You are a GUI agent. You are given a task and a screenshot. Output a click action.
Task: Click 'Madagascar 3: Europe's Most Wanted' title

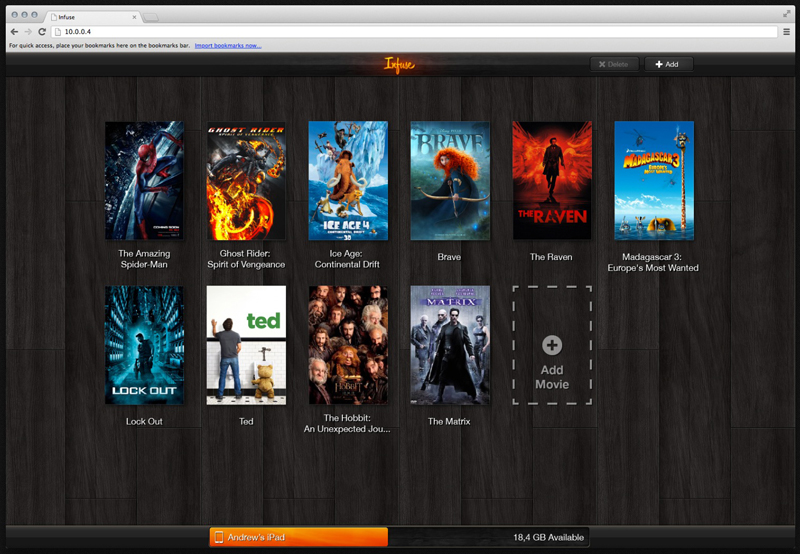pos(653,262)
